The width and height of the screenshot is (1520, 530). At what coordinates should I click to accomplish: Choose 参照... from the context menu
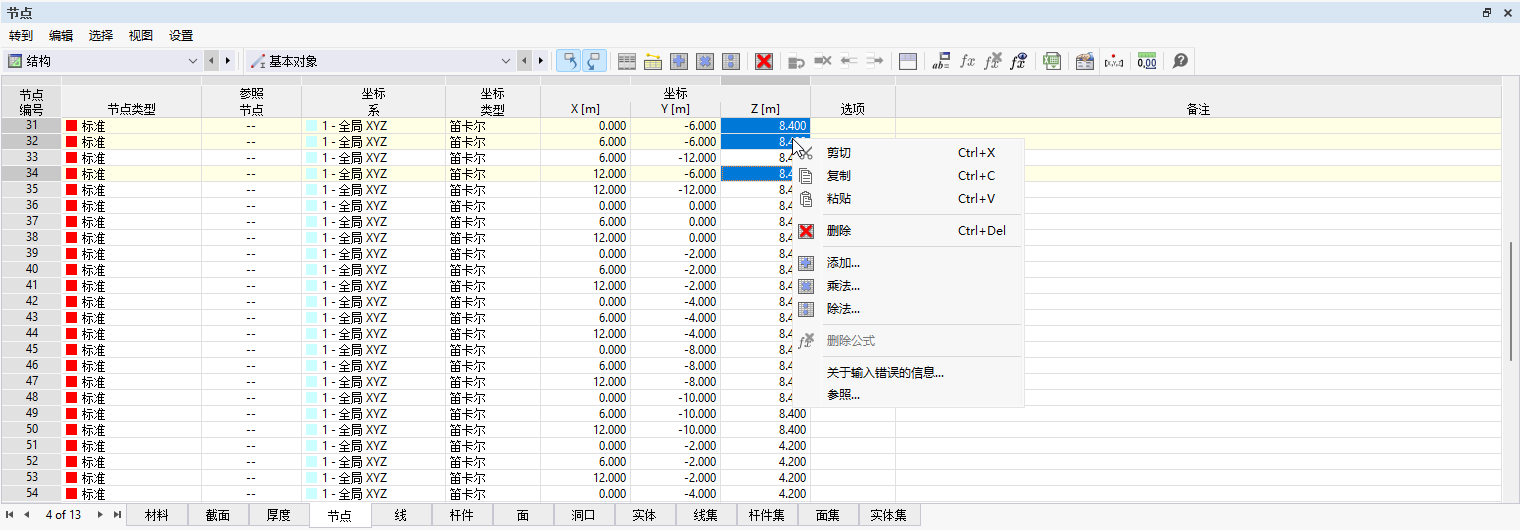click(x=908, y=395)
